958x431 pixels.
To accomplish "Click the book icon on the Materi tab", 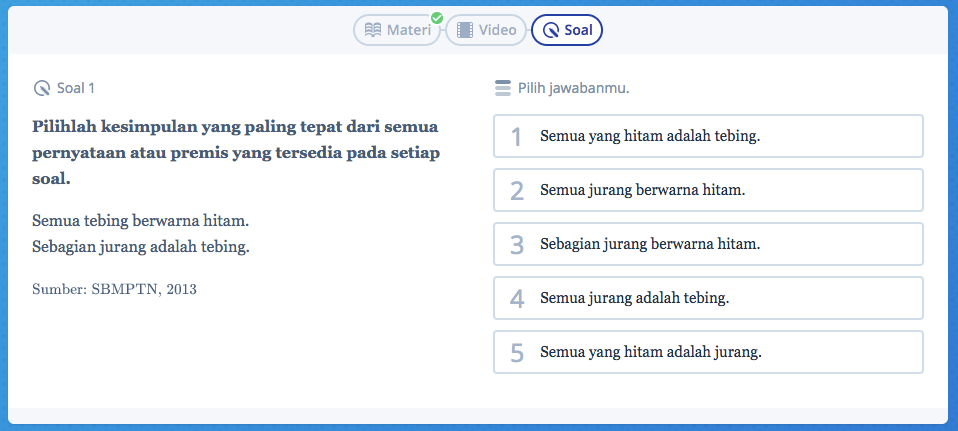I will (x=372, y=30).
